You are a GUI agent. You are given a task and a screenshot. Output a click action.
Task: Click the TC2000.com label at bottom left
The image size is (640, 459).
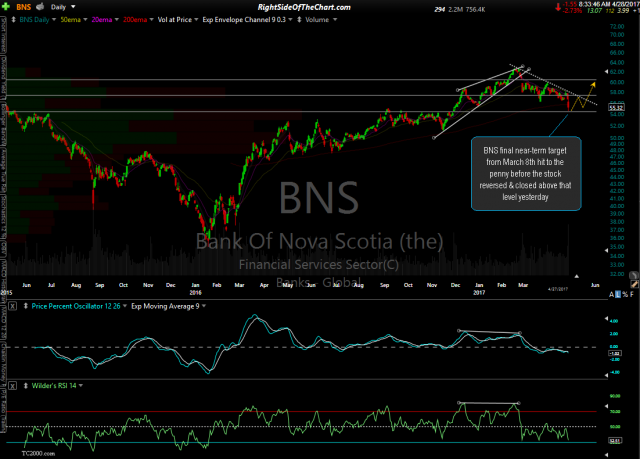pos(38,453)
